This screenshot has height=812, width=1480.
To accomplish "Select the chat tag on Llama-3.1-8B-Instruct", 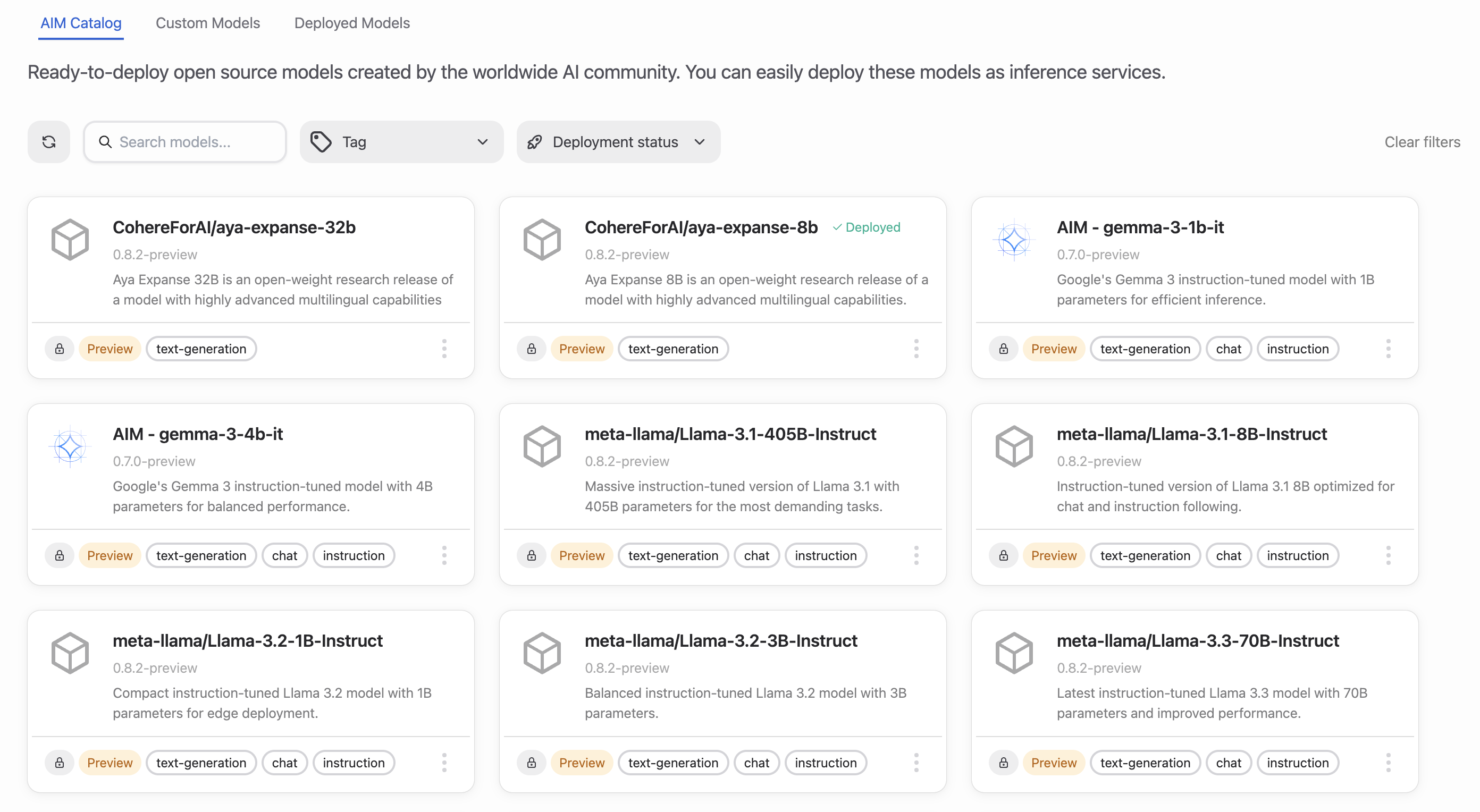I will [x=1229, y=555].
